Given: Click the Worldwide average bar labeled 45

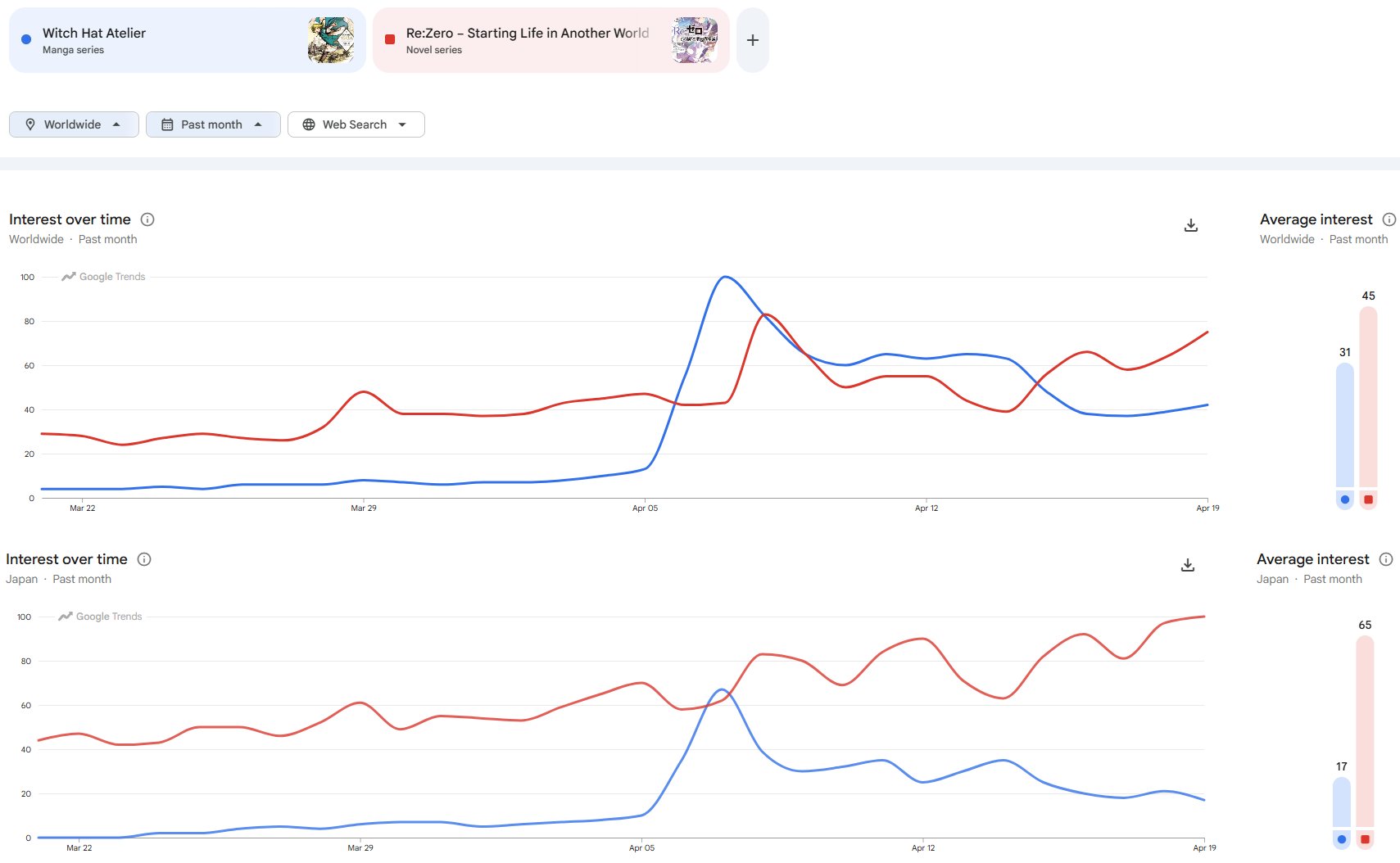Looking at the screenshot, I should click(x=1368, y=398).
